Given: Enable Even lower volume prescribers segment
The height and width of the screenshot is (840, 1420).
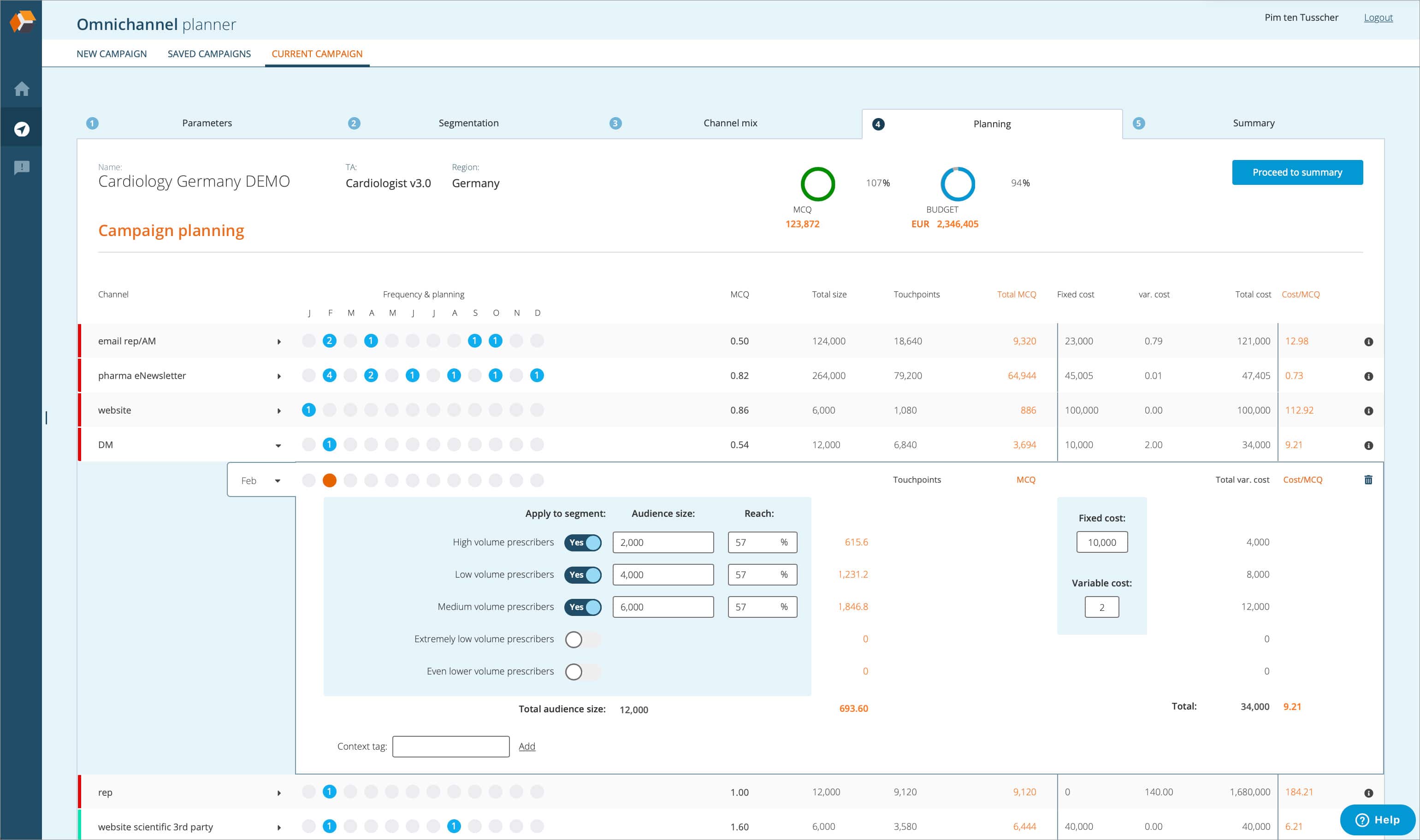Looking at the screenshot, I should click(583, 672).
